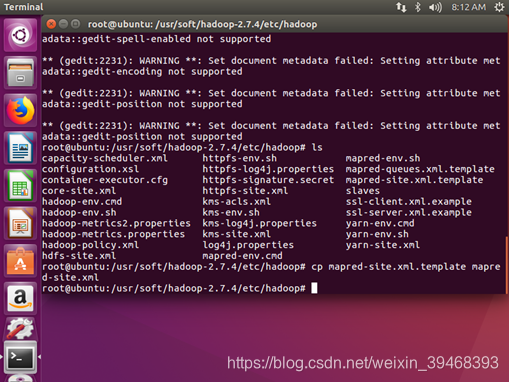Click the Terminal app title in top panel
509x382 pixels.
(23, 7)
